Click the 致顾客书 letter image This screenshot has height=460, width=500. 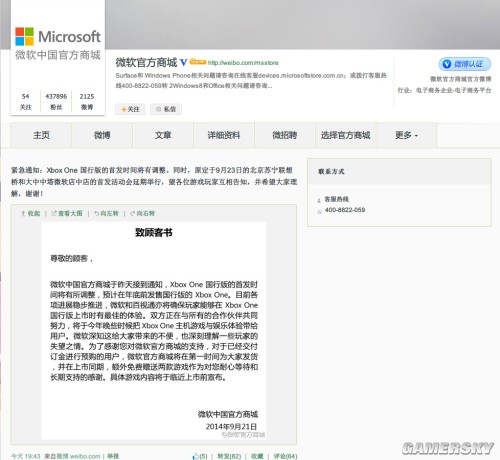tap(154, 330)
